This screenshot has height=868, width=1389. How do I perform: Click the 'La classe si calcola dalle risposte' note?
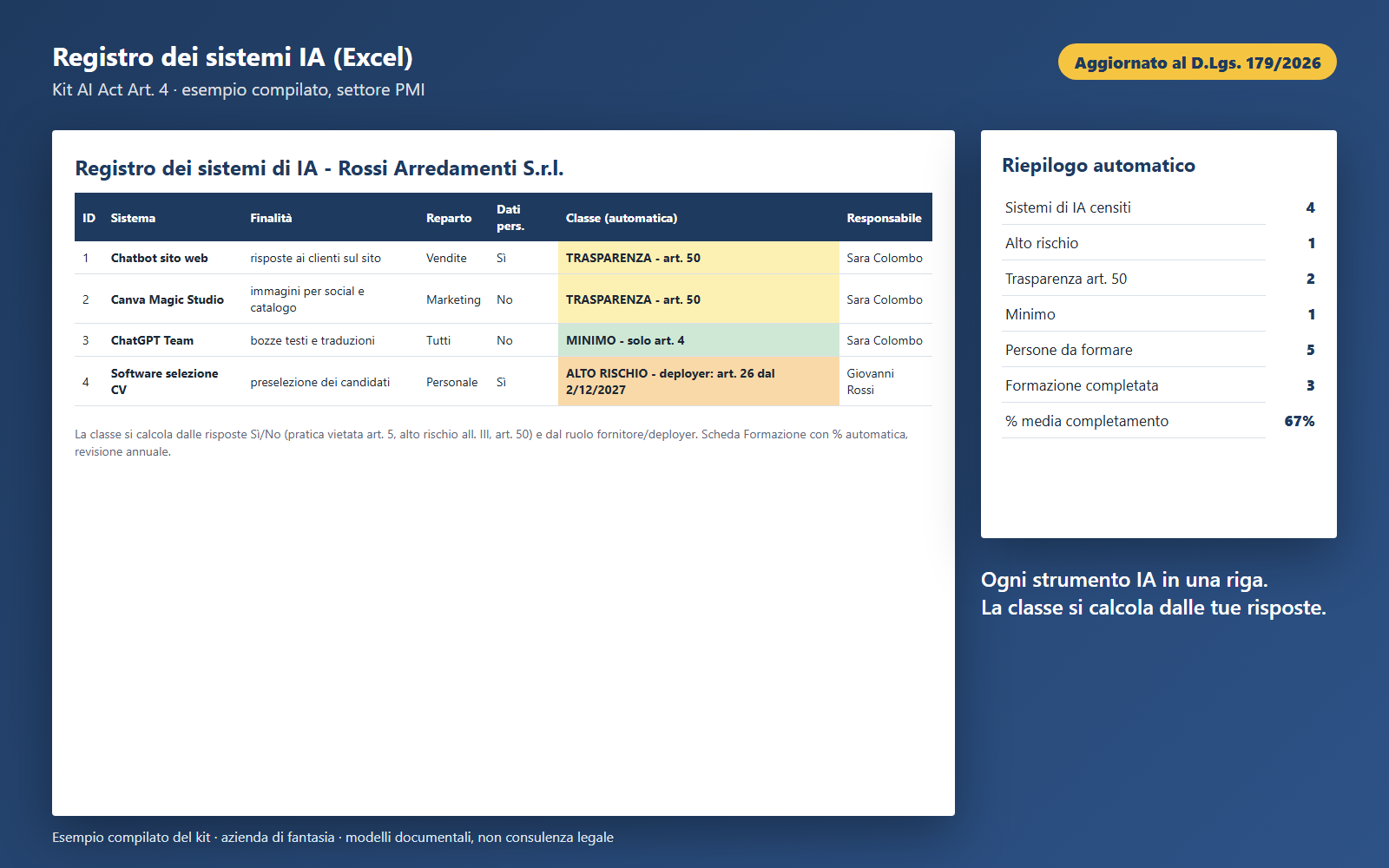[491, 443]
